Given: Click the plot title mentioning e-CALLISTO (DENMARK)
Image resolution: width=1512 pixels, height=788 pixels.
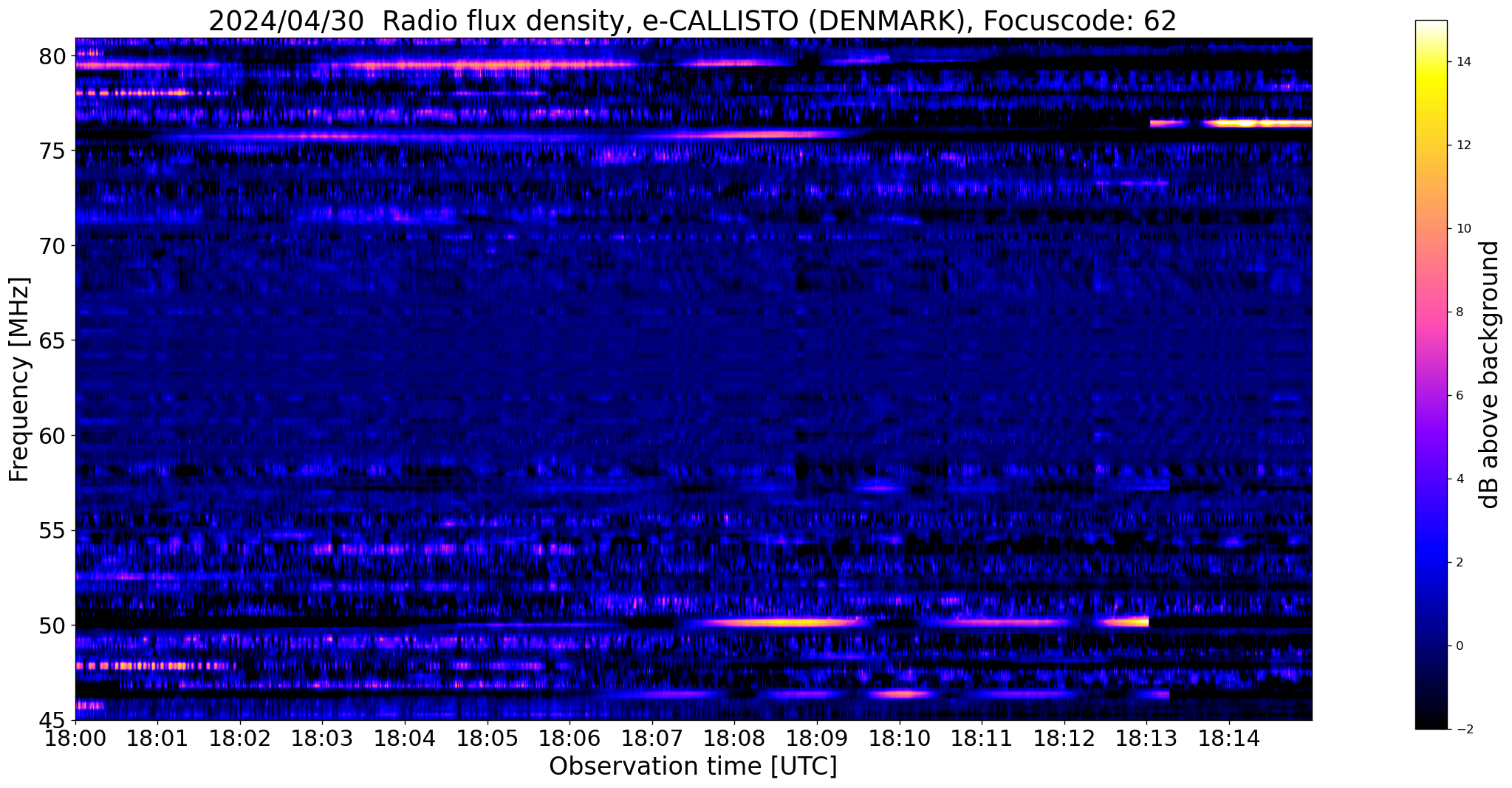Looking at the screenshot, I should point(692,20).
